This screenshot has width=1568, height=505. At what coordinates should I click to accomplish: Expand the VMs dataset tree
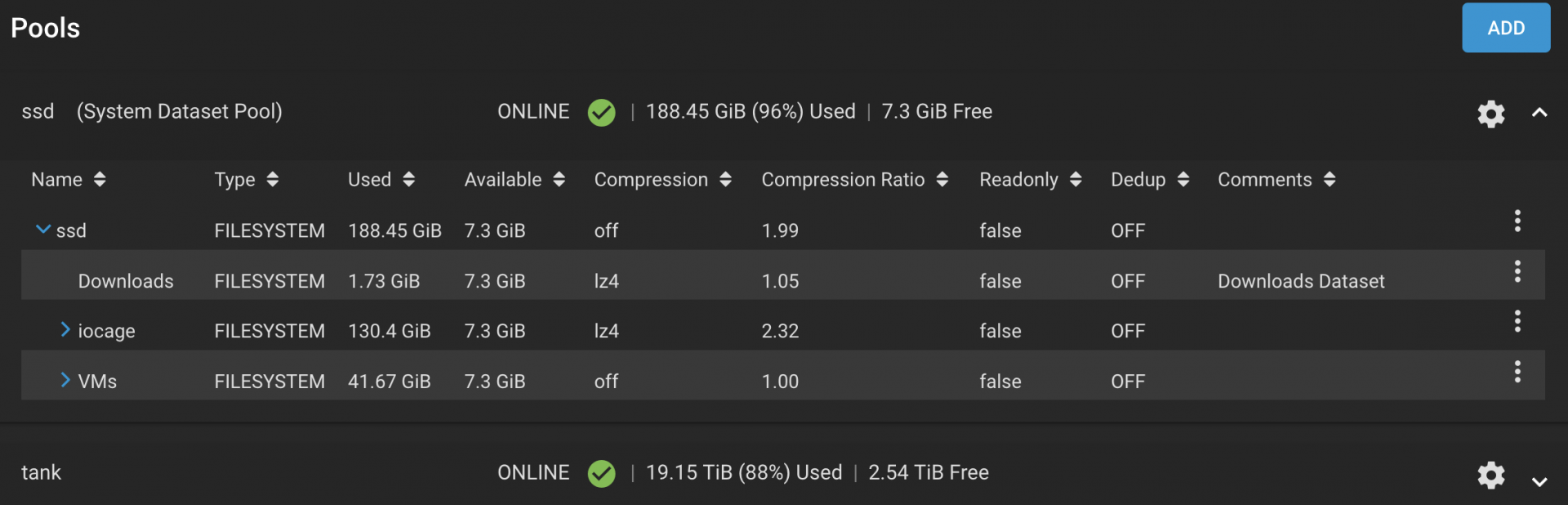pyautogui.click(x=65, y=380)
